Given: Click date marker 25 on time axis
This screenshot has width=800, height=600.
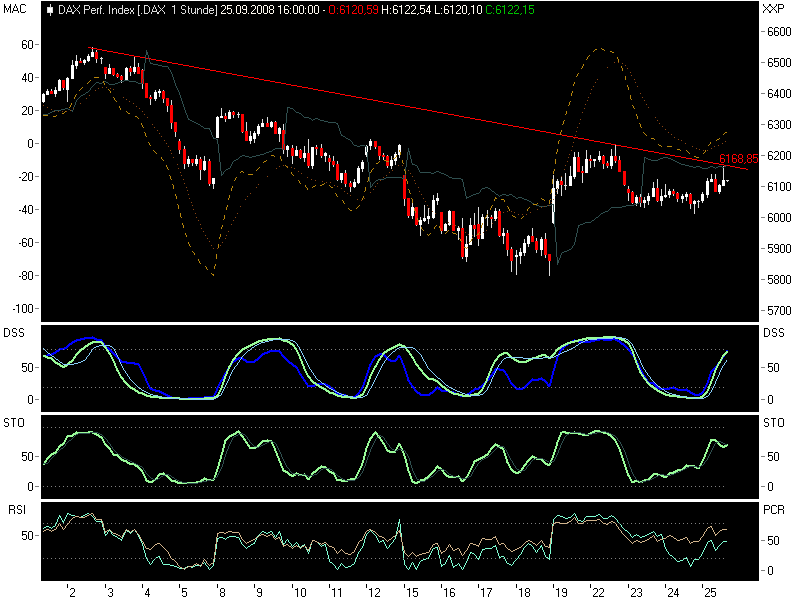Looking at the screenshot, I should pos(710,592).
